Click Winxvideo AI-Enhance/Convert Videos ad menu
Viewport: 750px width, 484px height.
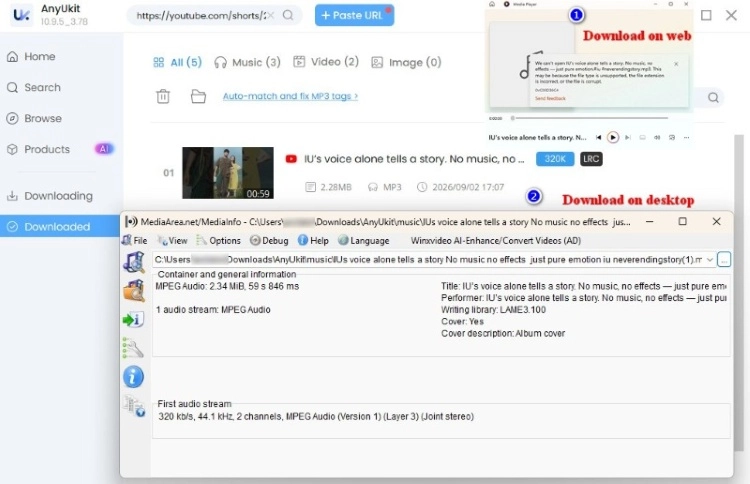[496, 241]
